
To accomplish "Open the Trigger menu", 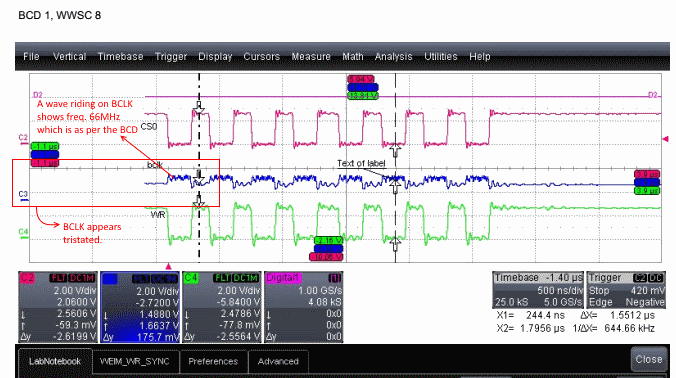I will [x=171, y=56].
